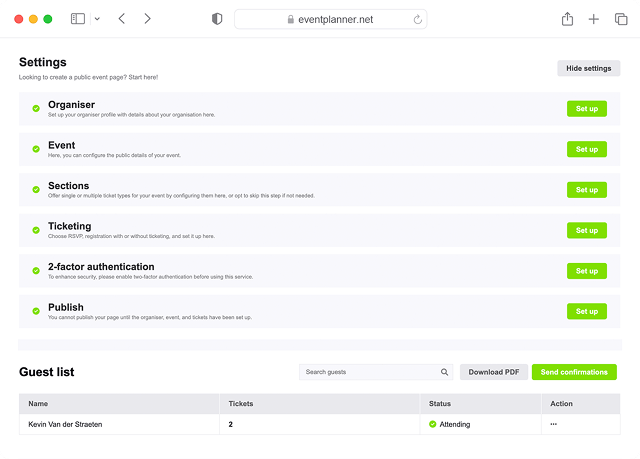Go back using the browser back arrow
This screenshot has width=640, height=459.
pyautogui.click(x=121, y=19)
